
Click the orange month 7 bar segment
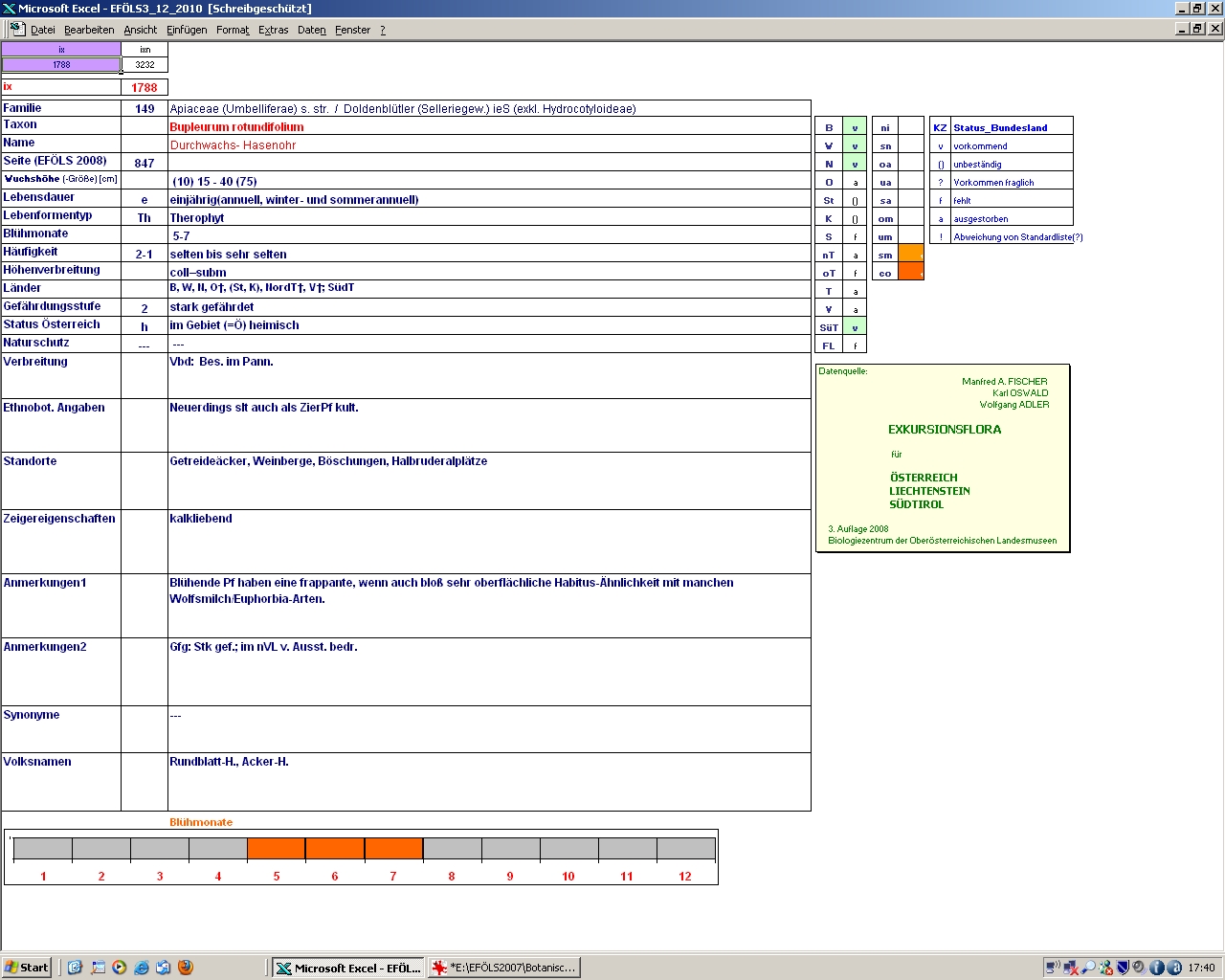point(393,848)
